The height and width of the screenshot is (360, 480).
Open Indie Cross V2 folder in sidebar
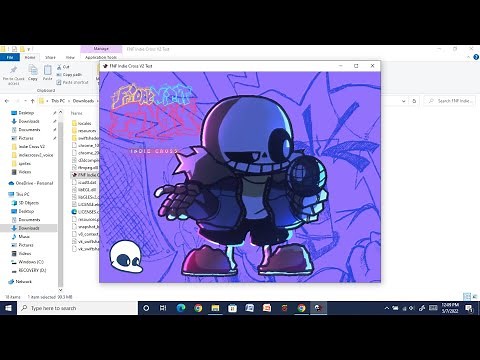[32, 147]
